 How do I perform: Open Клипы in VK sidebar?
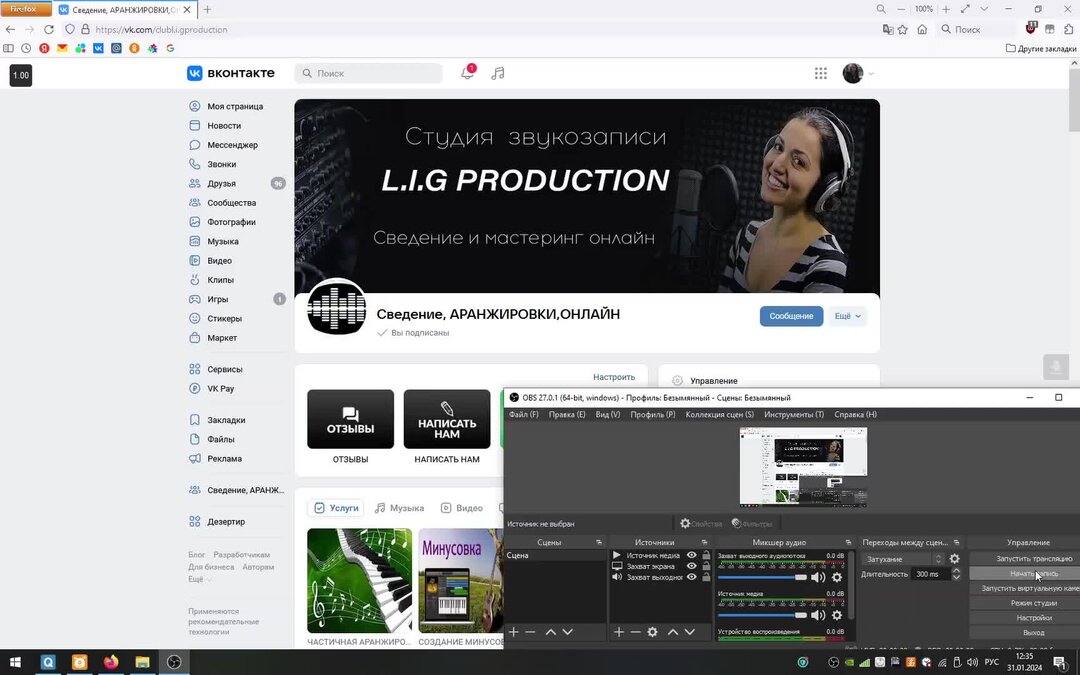click(220, 280)
